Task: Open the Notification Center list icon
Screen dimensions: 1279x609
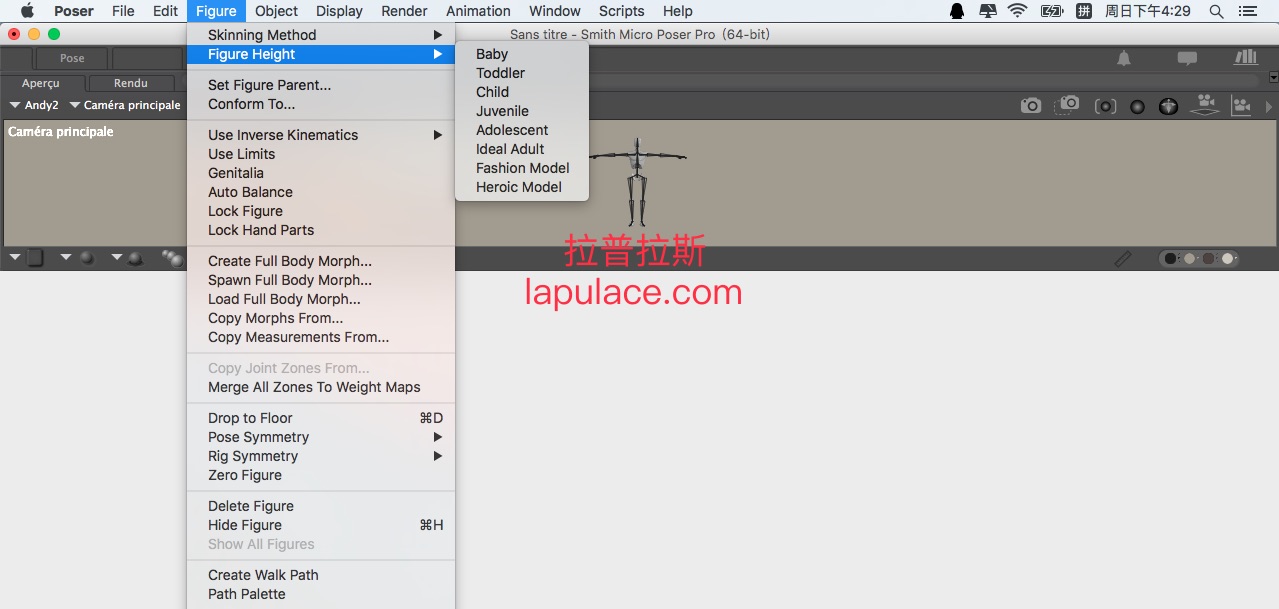Action: coord(1247,11)
